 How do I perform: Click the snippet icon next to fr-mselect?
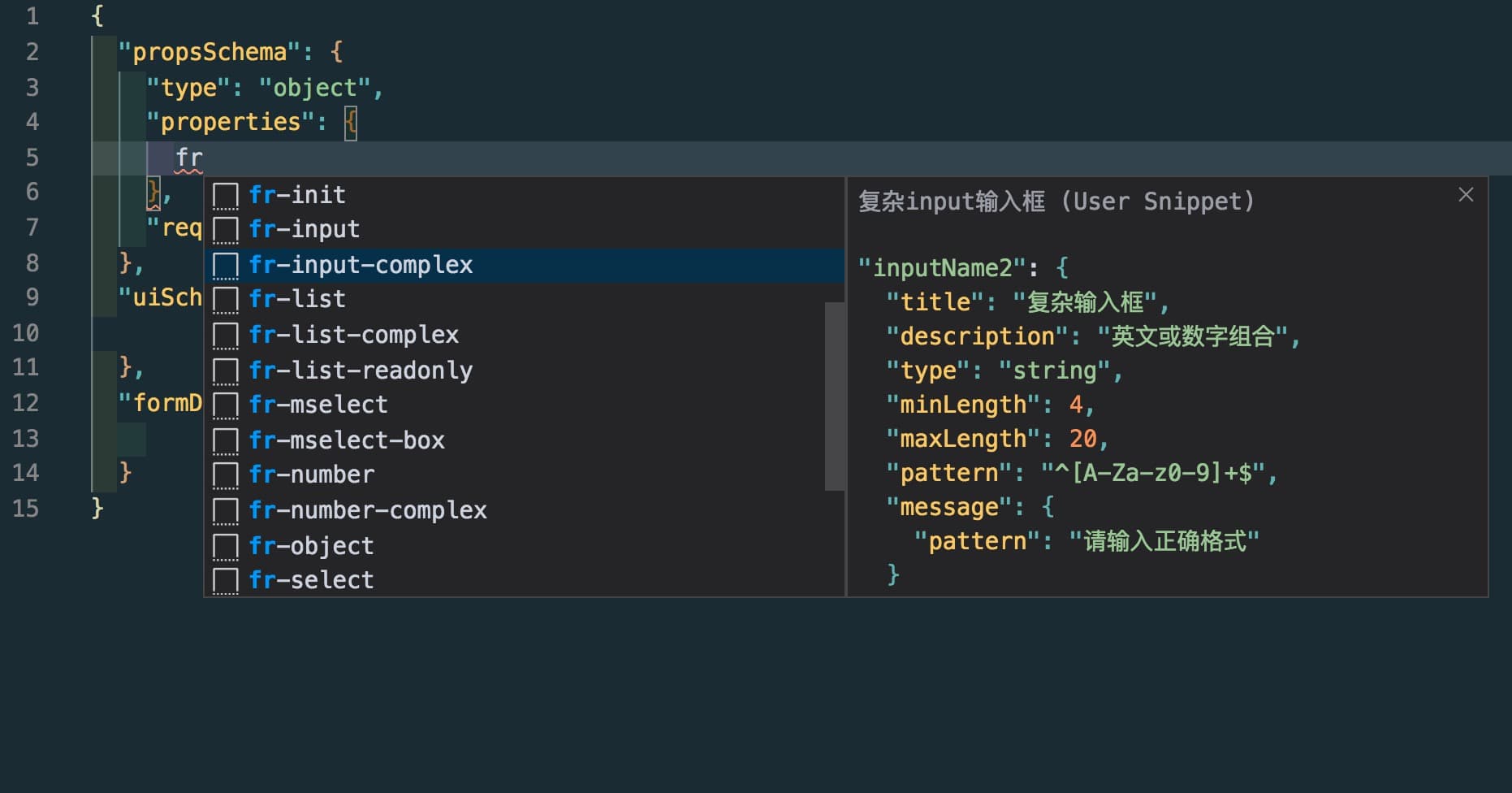click(225, 405)
